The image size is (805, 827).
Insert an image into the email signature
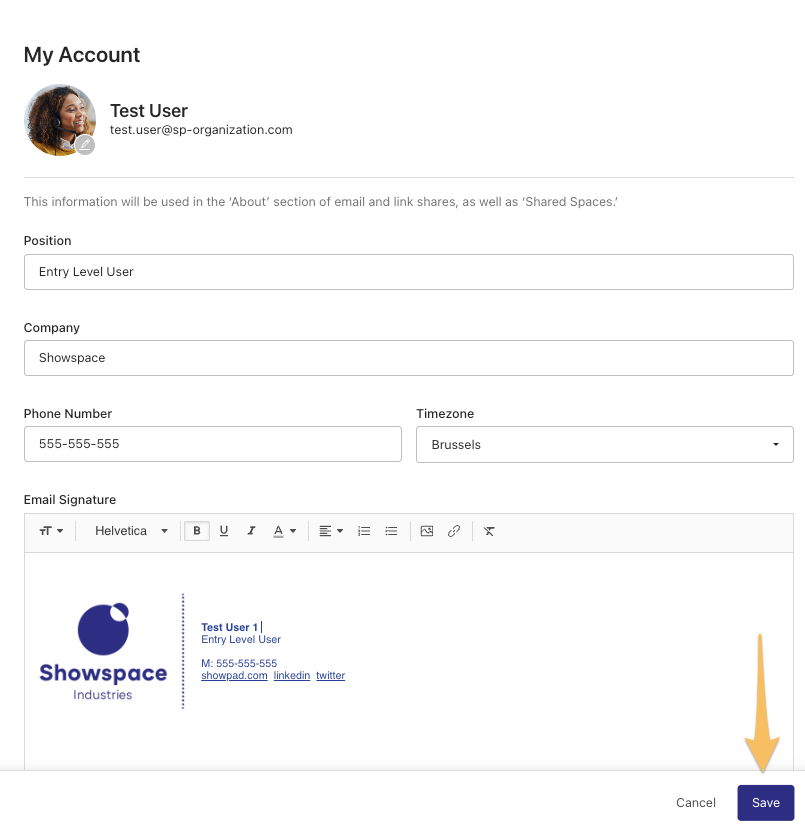tap(427, 531)
